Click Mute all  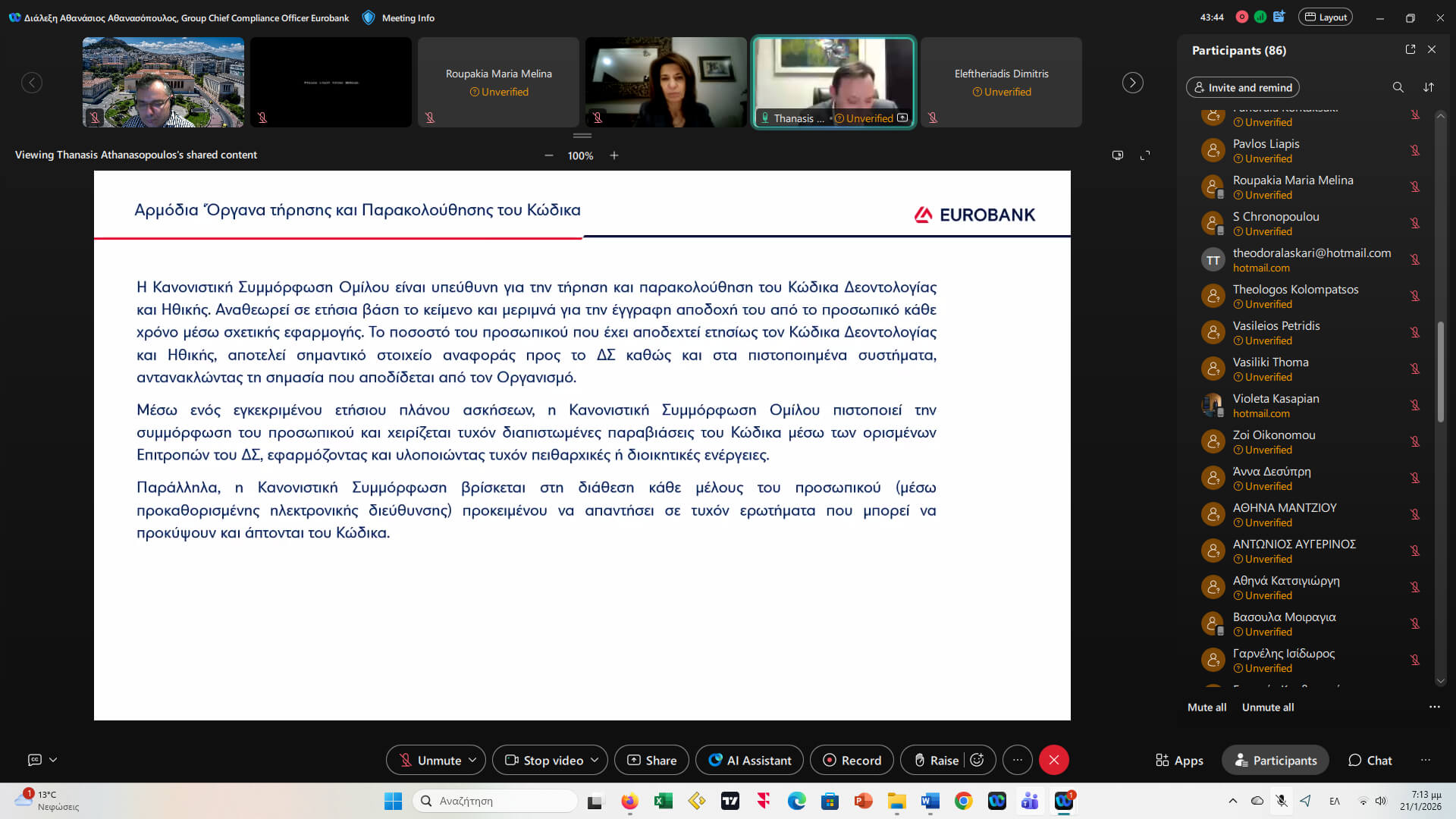tap(1207, 707)
